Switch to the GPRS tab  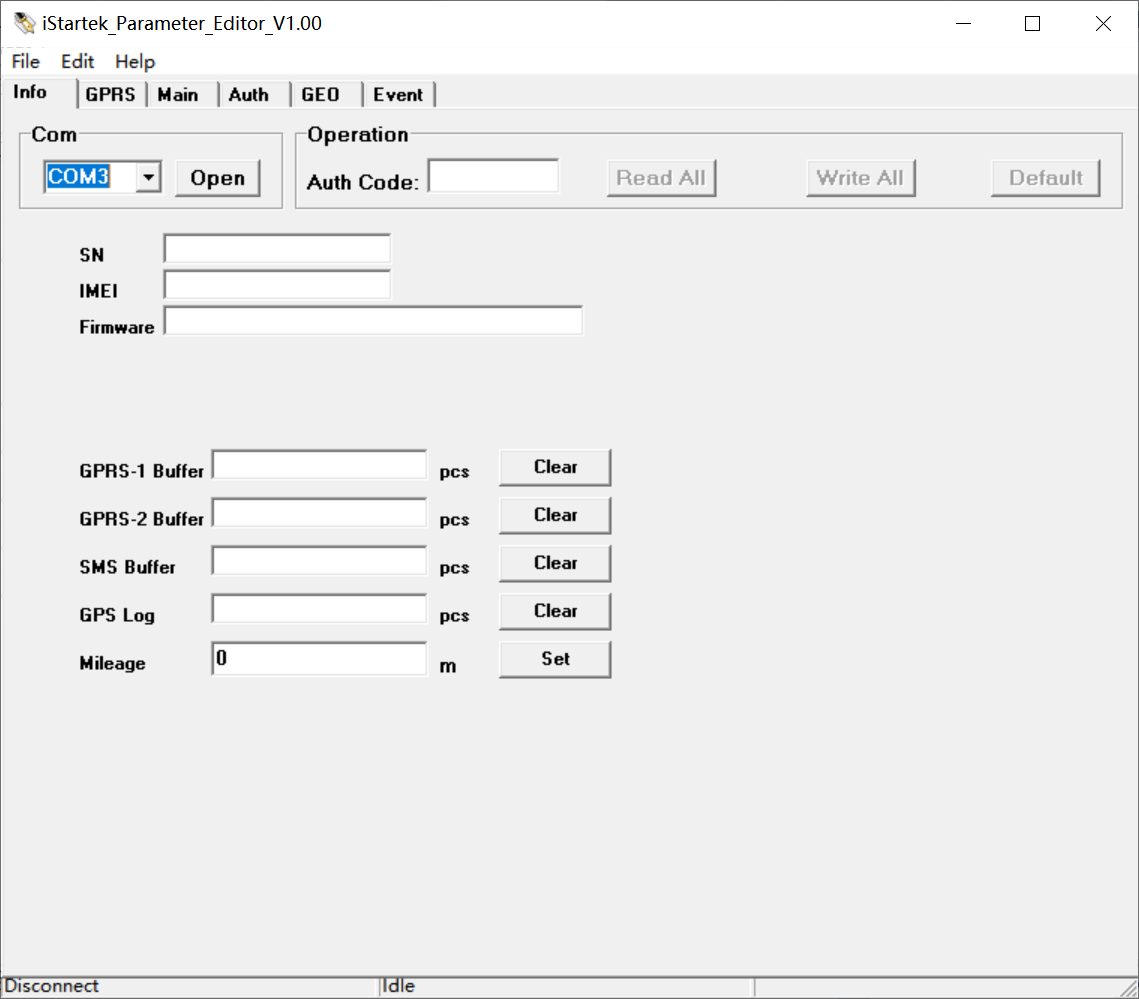coord(110,94)
